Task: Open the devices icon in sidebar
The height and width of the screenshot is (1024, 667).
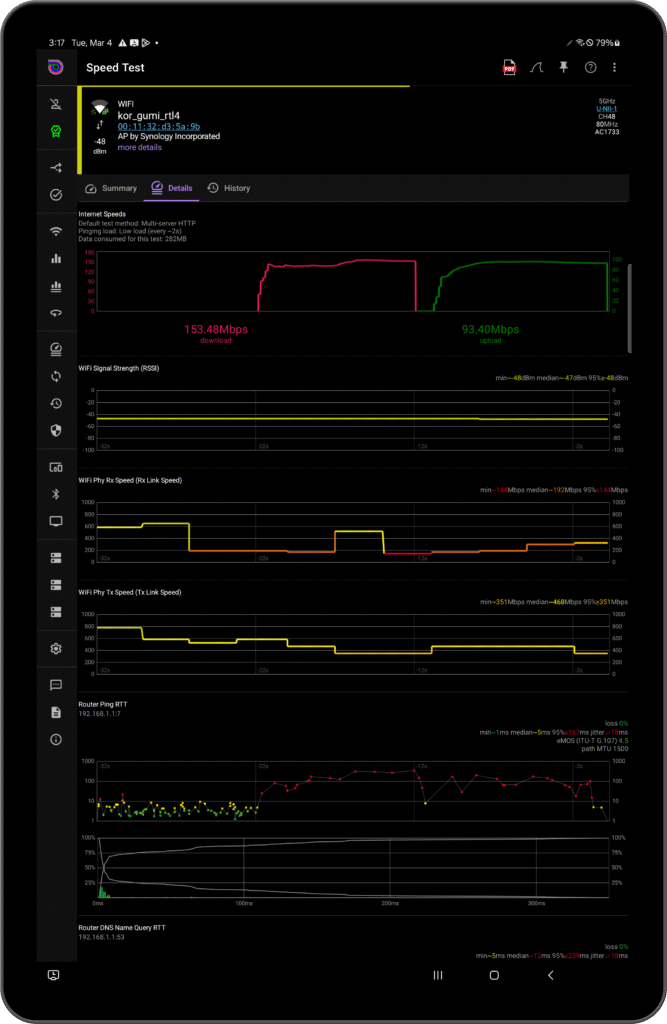Action: click(56, 467)
